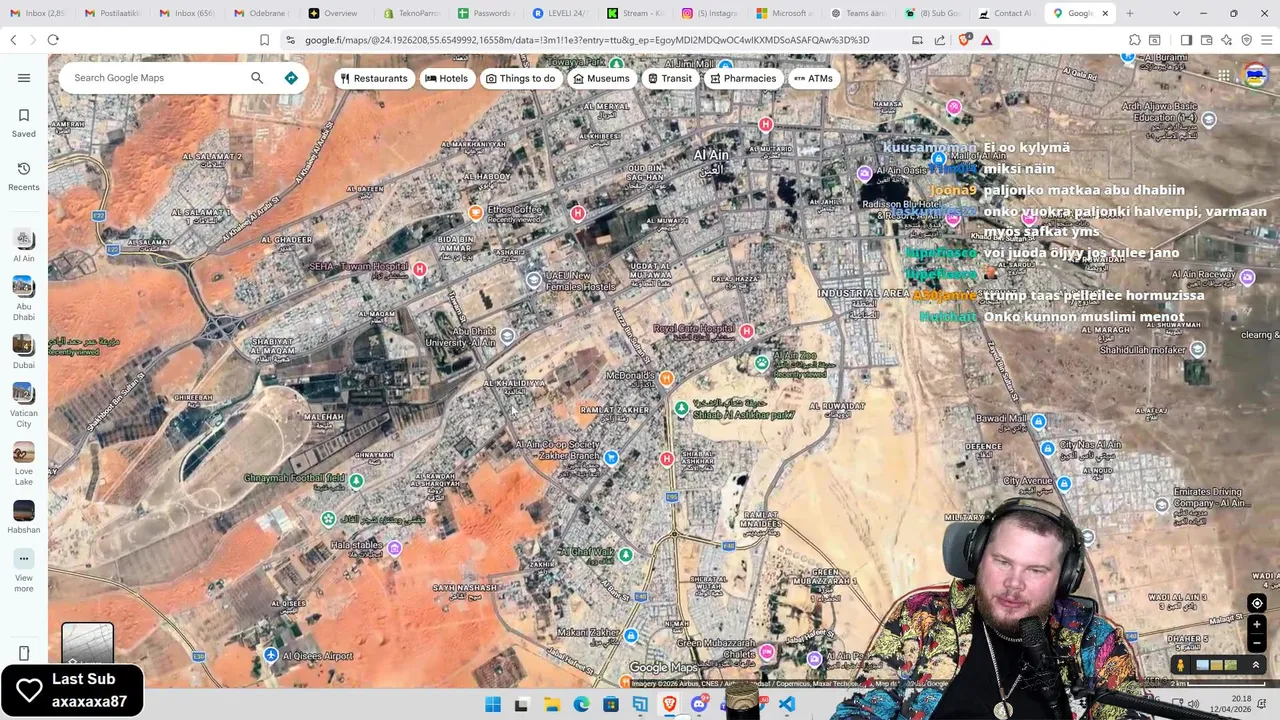Viewport: 1280px width, 720px height.
Task: Open the Ethos Coffee pin
Action: [476, 212]
